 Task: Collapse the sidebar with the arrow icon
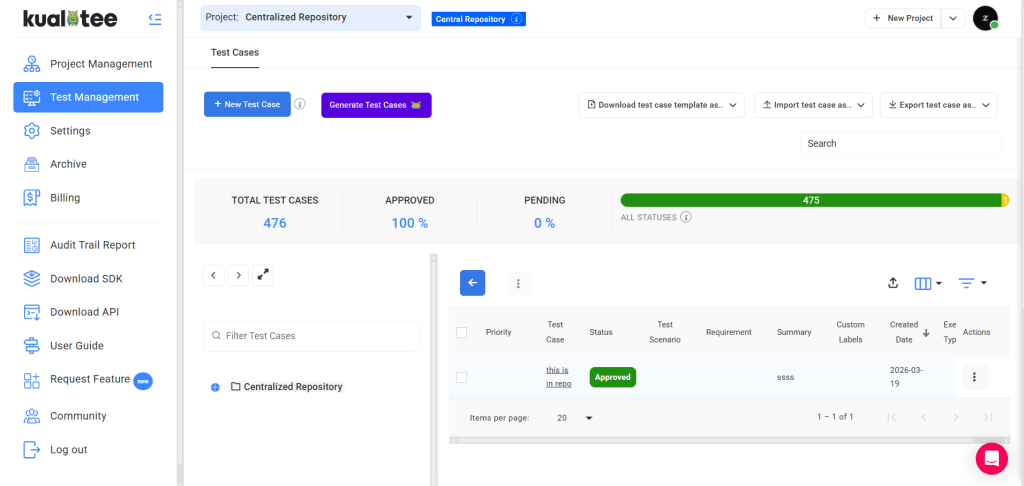155,19
